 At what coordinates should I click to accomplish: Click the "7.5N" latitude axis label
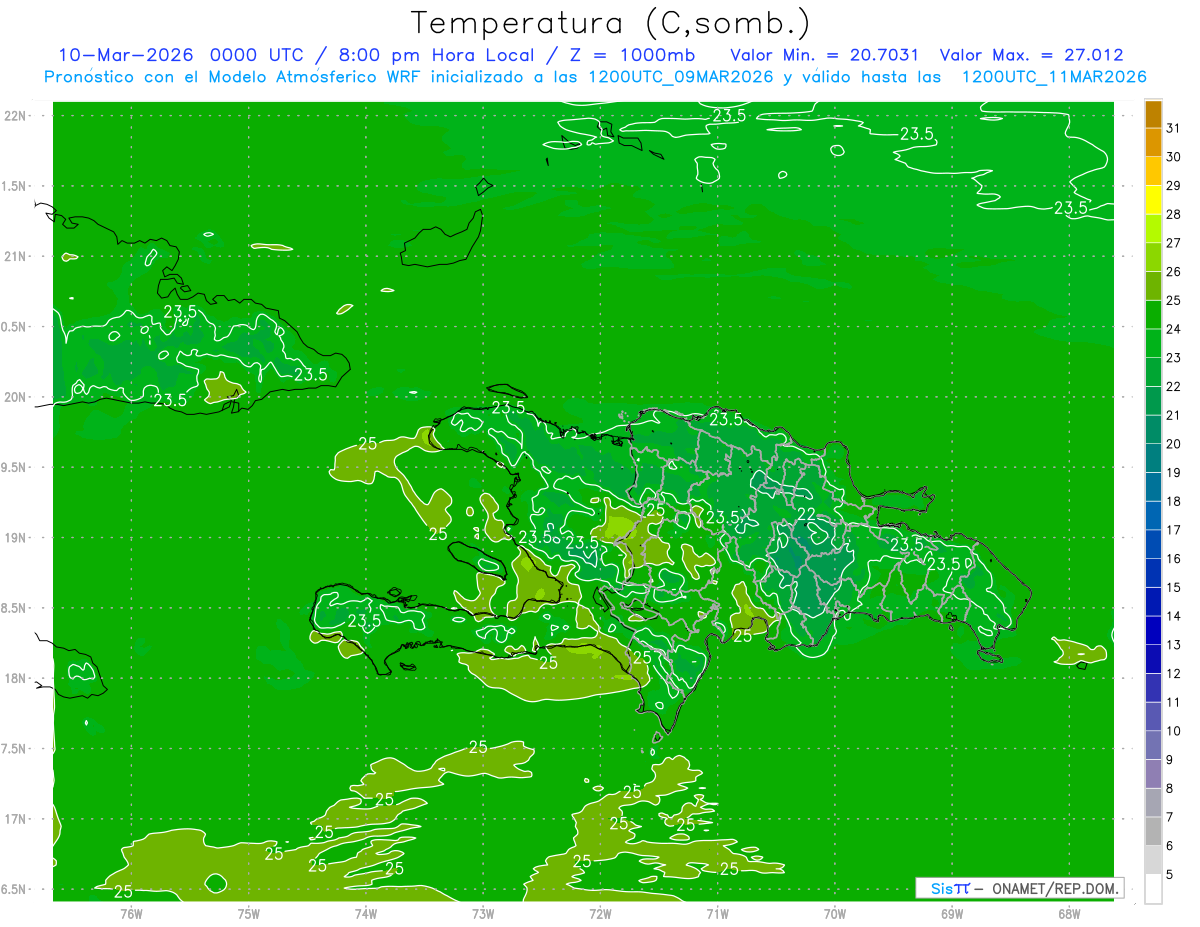[x=14, y=750]
